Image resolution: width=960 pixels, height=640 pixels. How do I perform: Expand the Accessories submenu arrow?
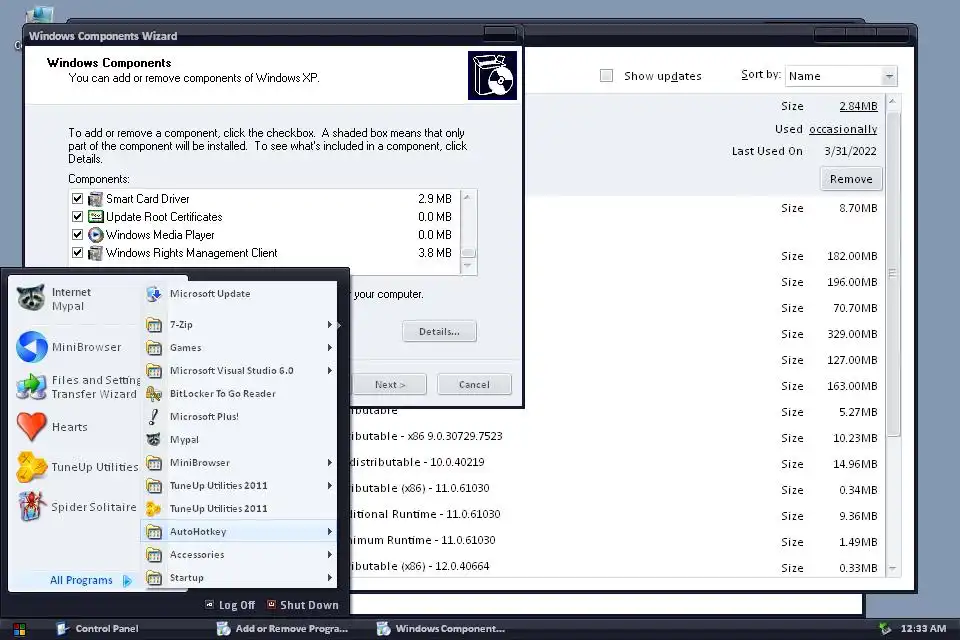coord(329,555)
